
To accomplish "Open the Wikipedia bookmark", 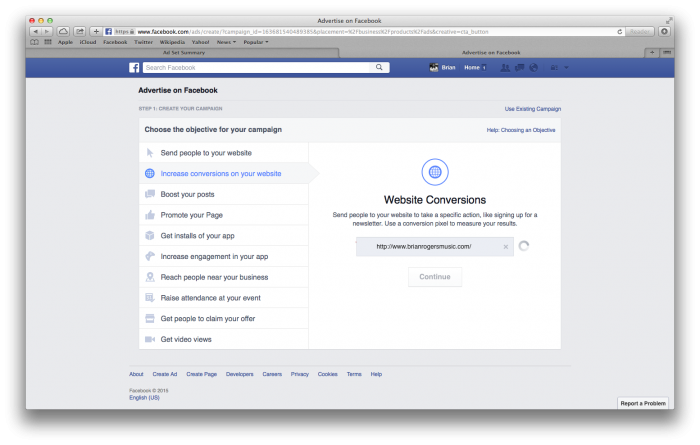I will 172,42.
